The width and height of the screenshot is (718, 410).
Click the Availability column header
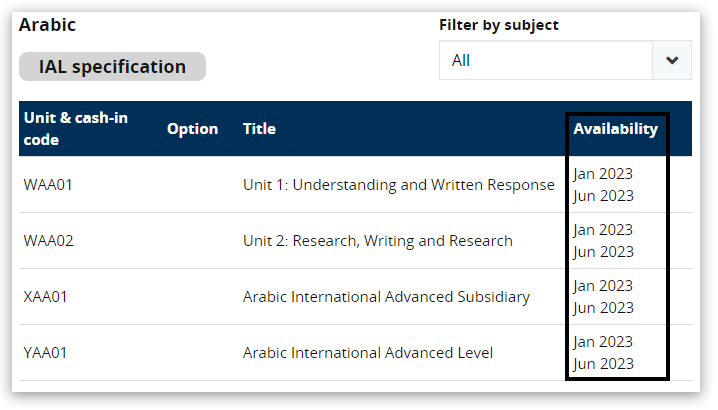tap(615, 129)
